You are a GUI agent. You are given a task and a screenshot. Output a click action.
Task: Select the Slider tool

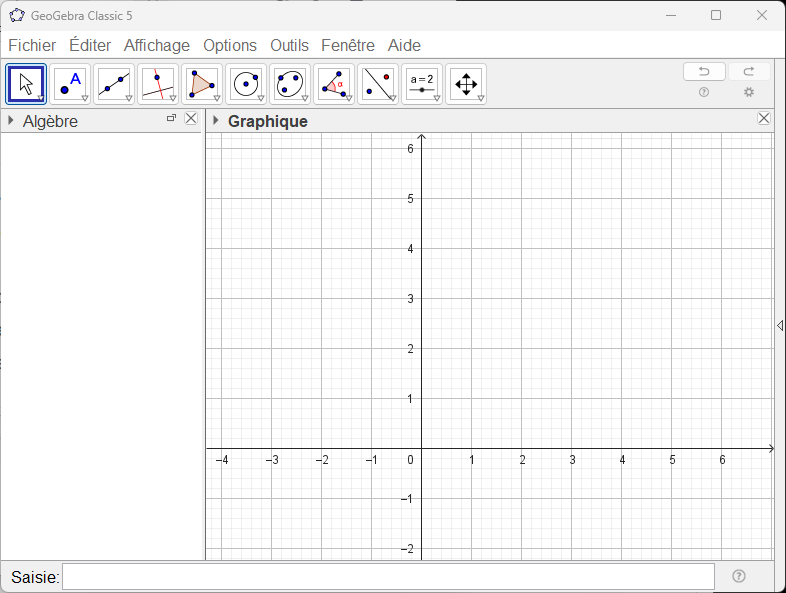pos(422,84)
